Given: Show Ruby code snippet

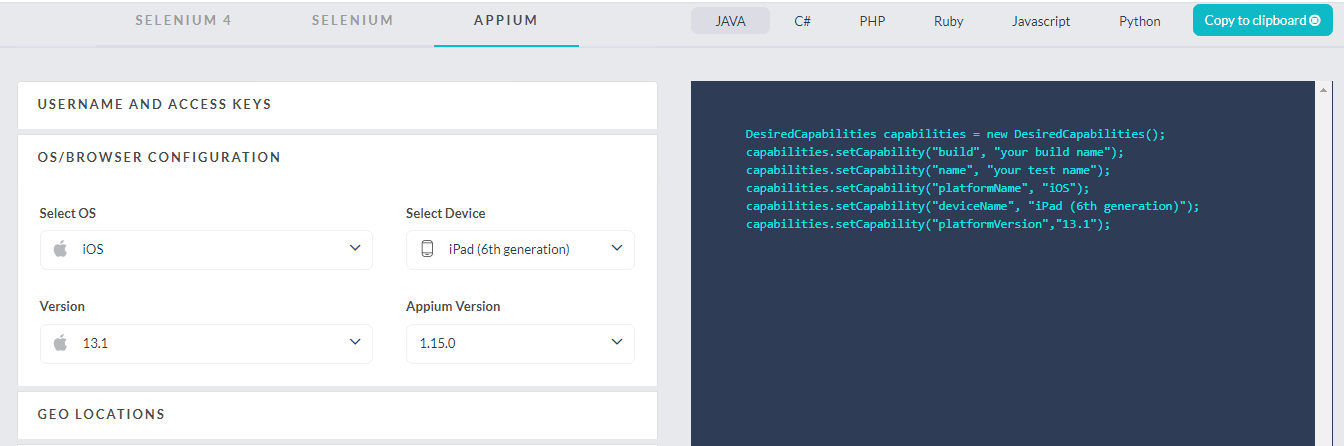Looking at the screenshot, I should click(948, 21).
